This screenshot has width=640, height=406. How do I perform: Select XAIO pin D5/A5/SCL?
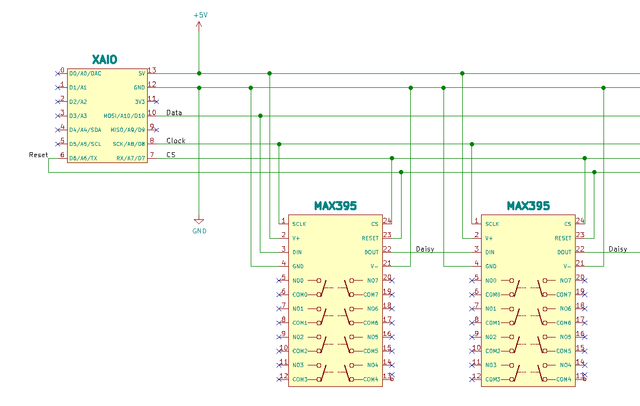(x=85, y=144)
